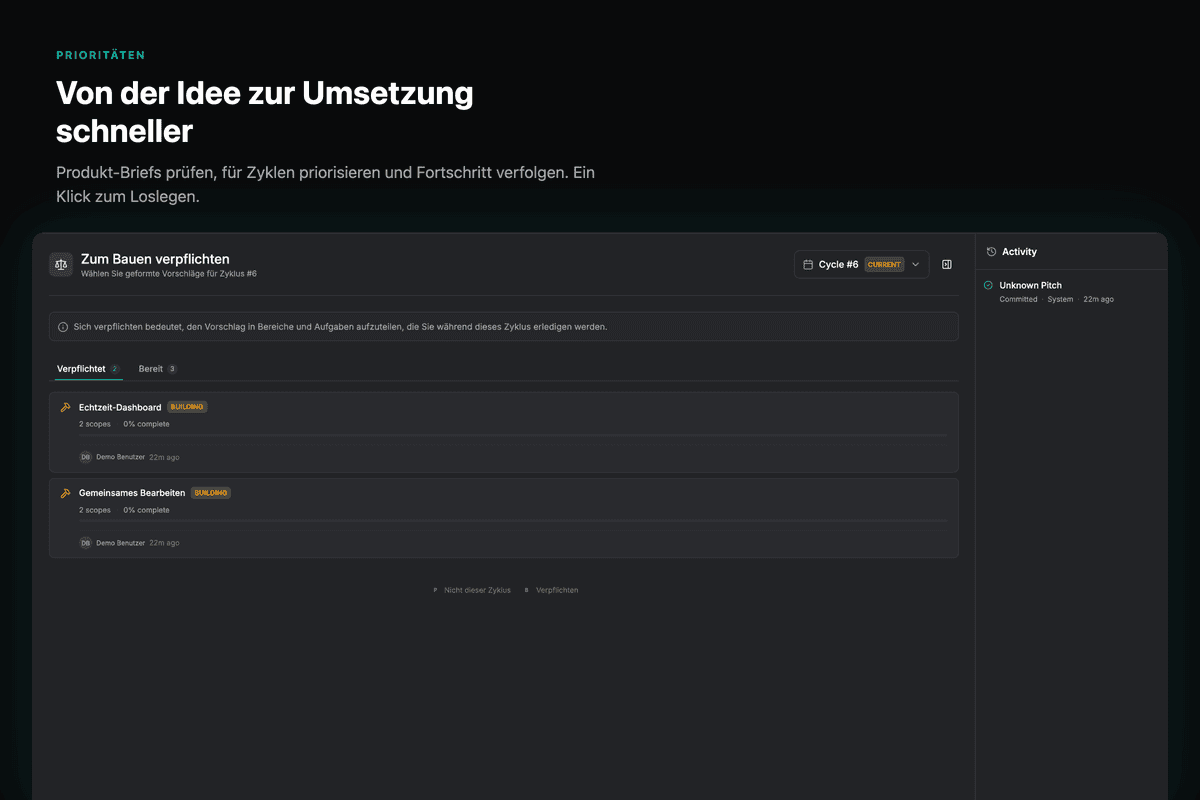
Task: Click the hammer icon for Gemeinsames Bearbeiten
Action: 65,493
